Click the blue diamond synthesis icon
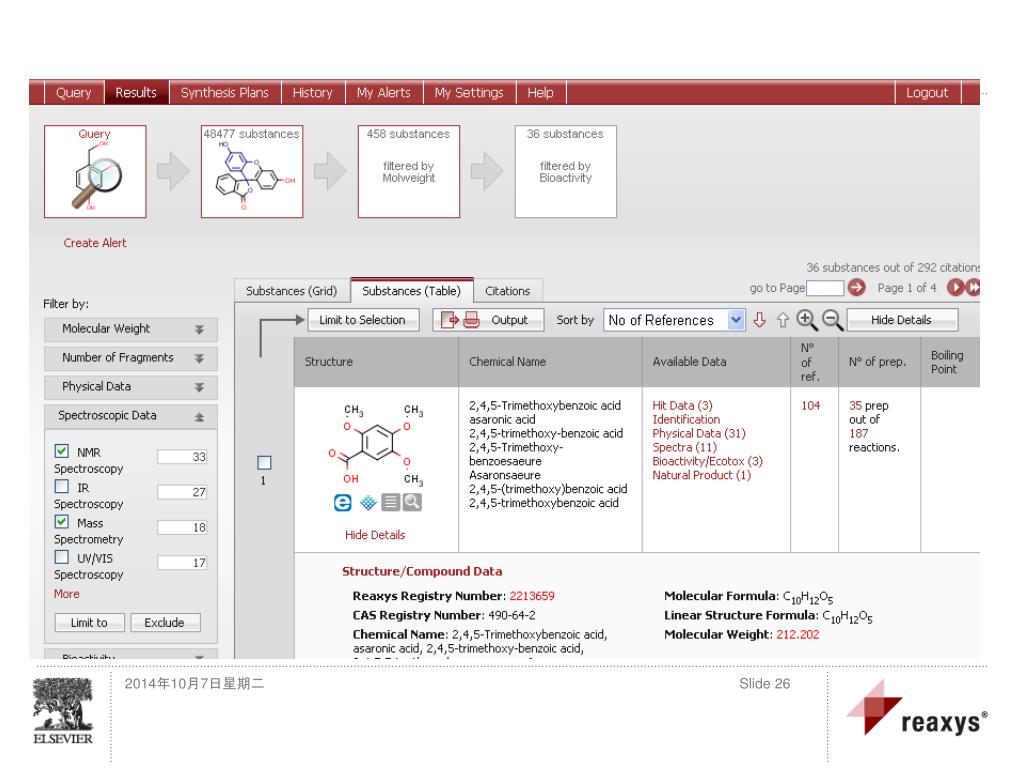Screen dimensions: 1024x768 pos(368,502)
